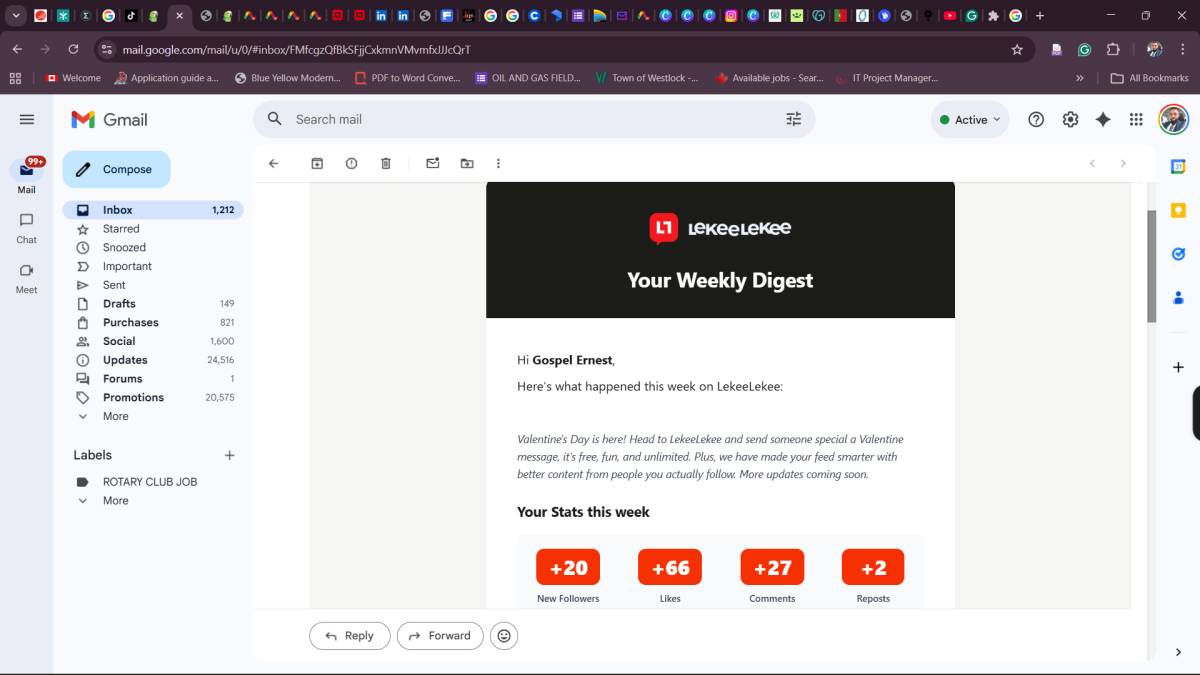Open IT Project Manager bookmark
1200x675 pixels.
pos(886,78)
